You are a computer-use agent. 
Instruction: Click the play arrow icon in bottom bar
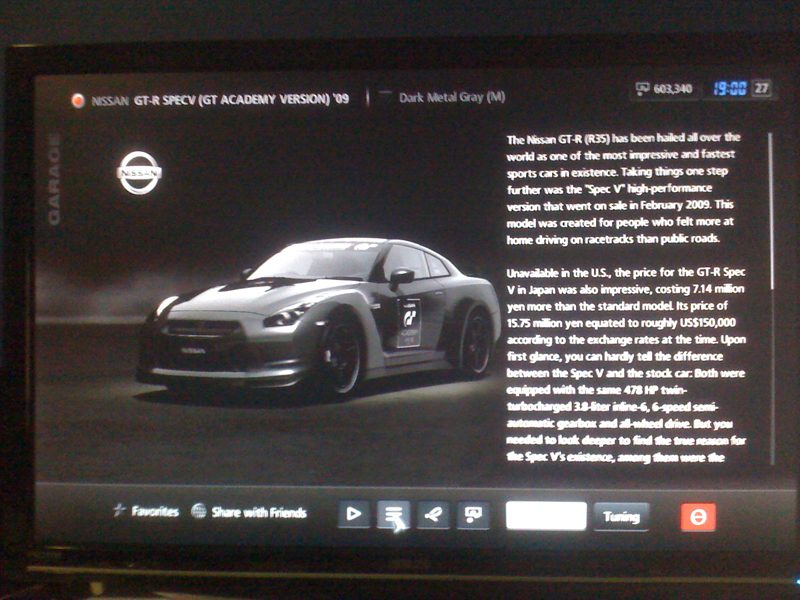coord(354,515)
